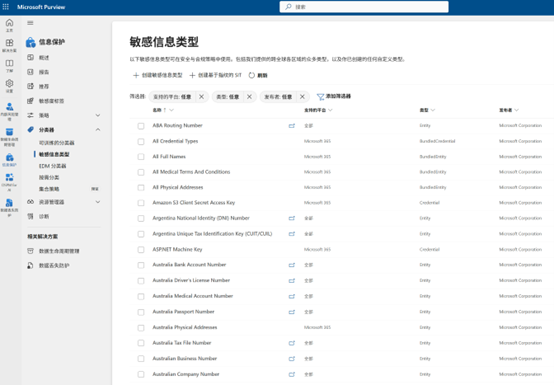Select All Physical Addresses checkbox
This screenshot has width=554, height=385.
coord(141,187)
